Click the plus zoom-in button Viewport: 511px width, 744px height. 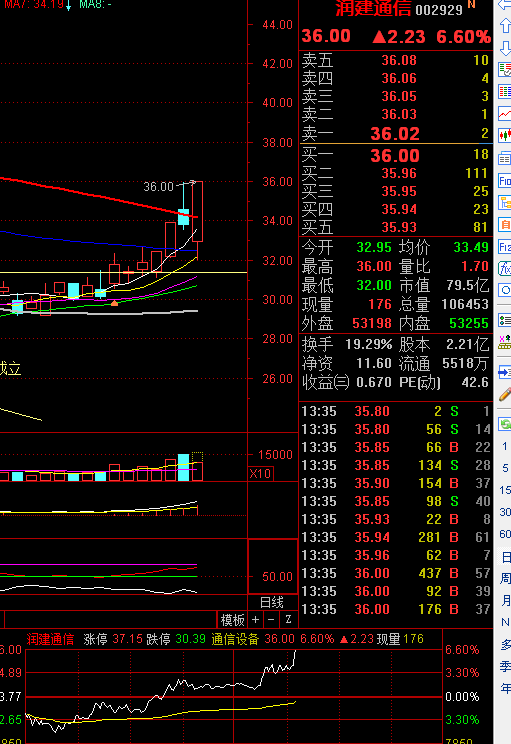(x=255, y=620)
